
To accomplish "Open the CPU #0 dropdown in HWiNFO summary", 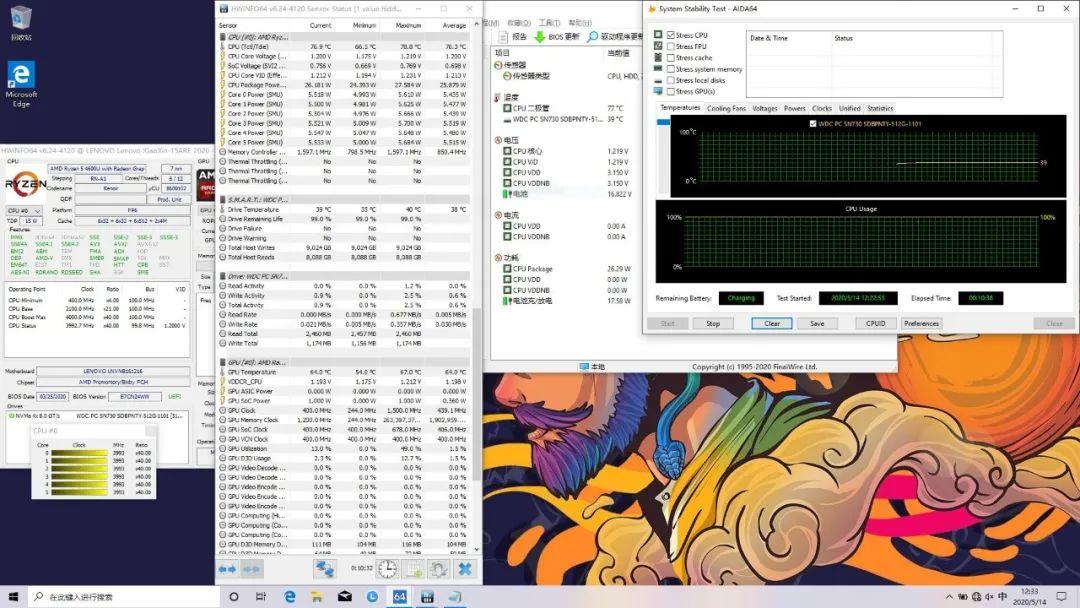I will pyautogui.click(x=24, y=211).
